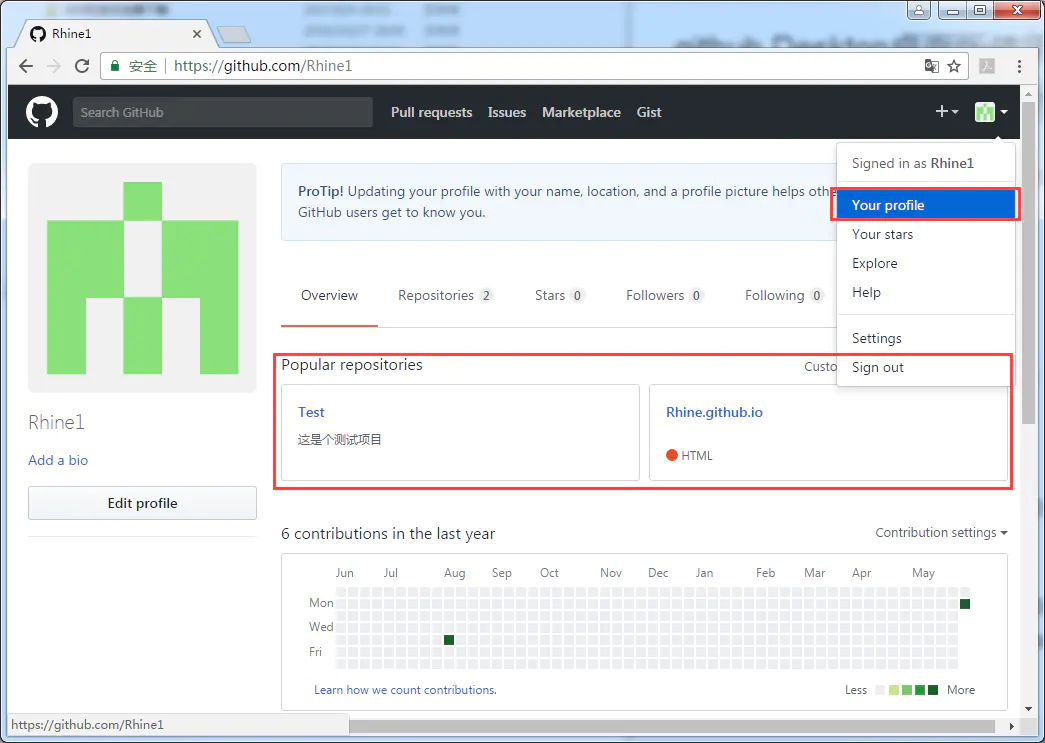Viewport: 1045px width, 743px height.
Task: Select Help in the user menu
Action: tap(926, 293)
